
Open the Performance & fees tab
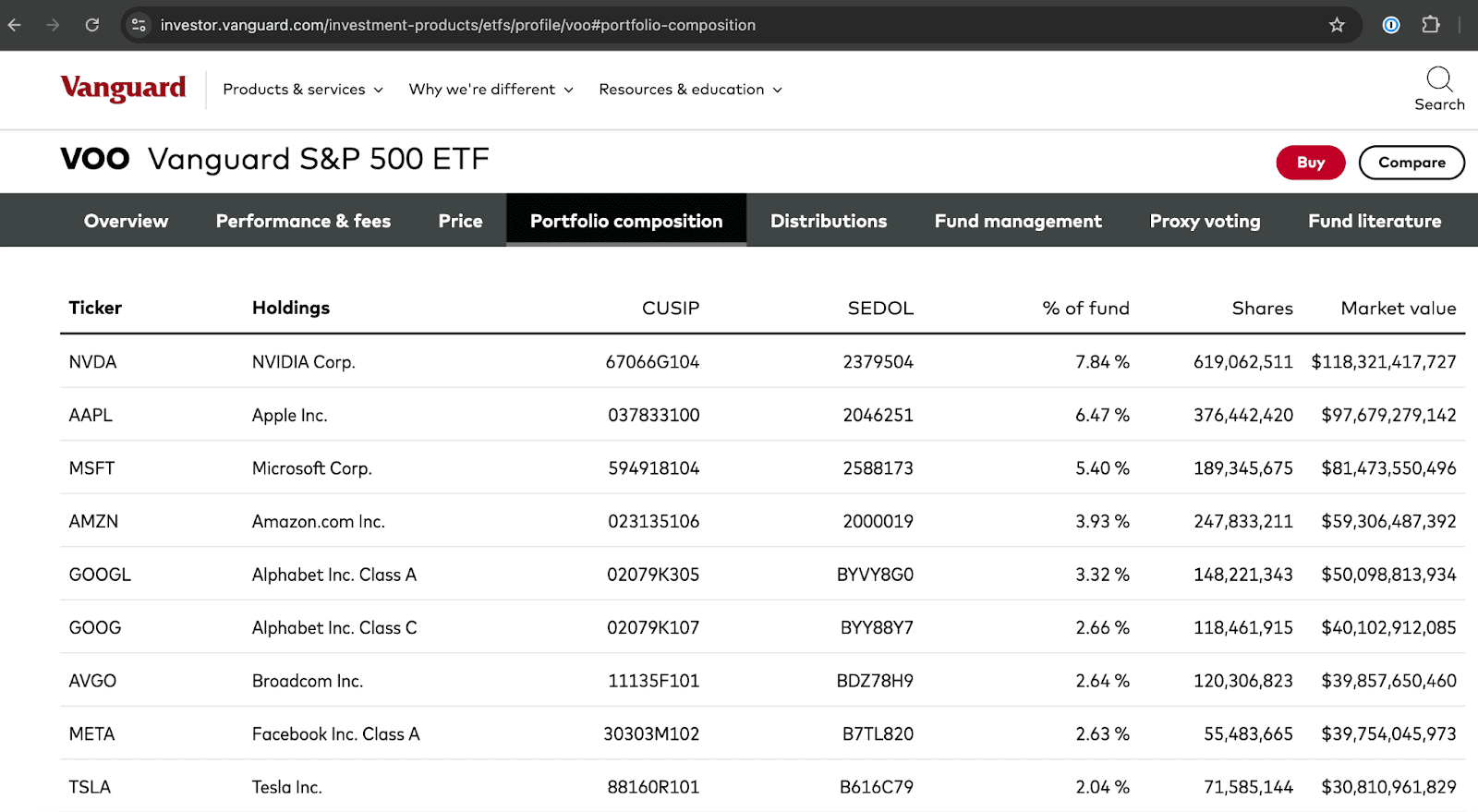click(x=303, y=221)
